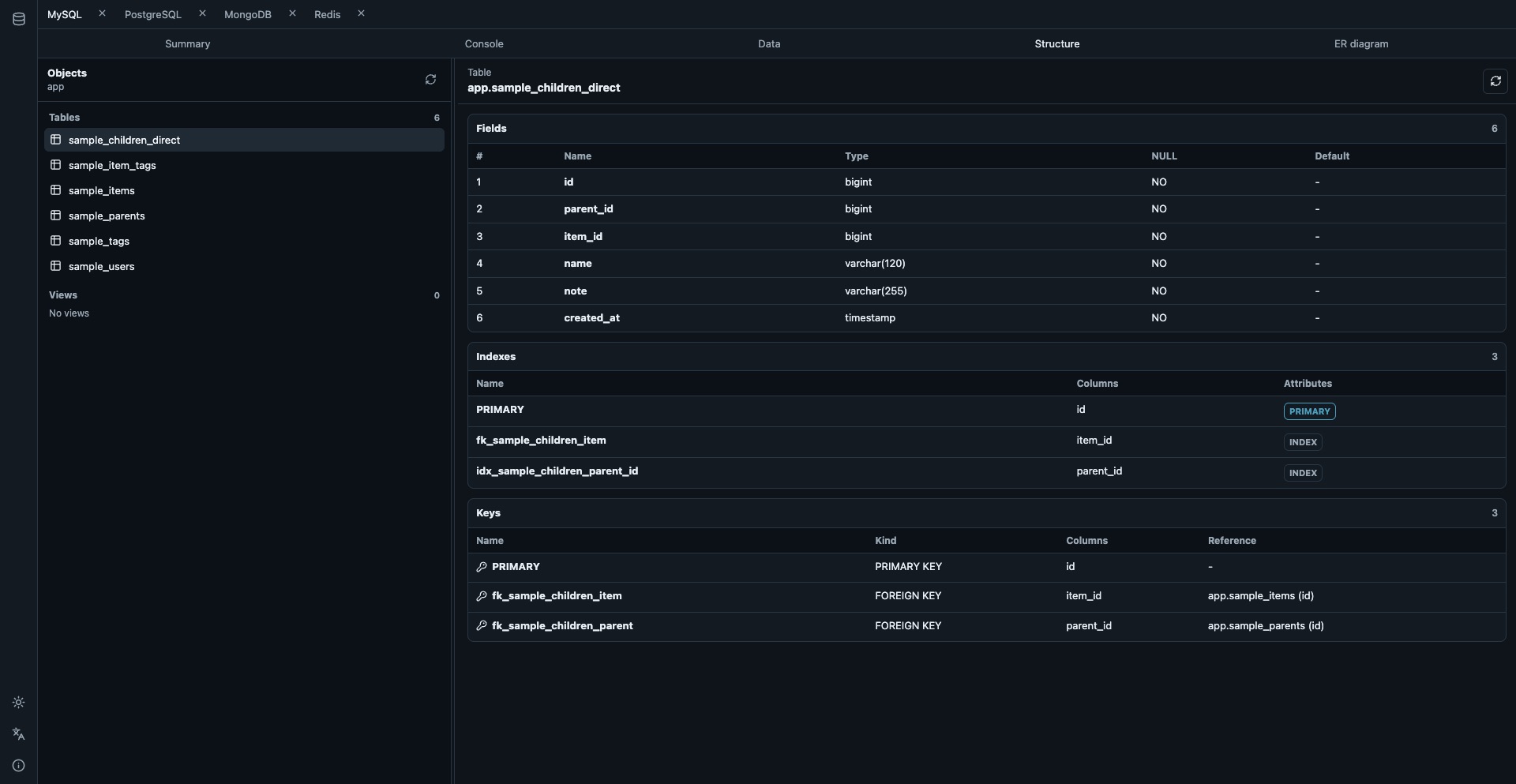Click table icon beside sample_tags

pyautogui.click(x=56, y=241)
